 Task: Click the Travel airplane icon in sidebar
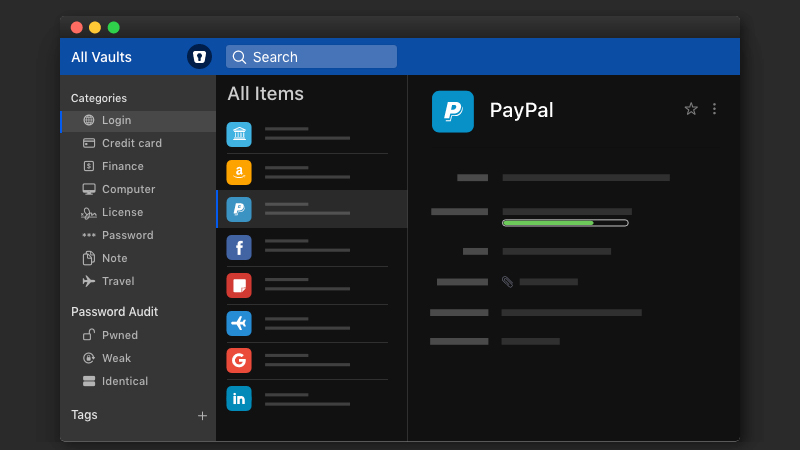(89, 281)
